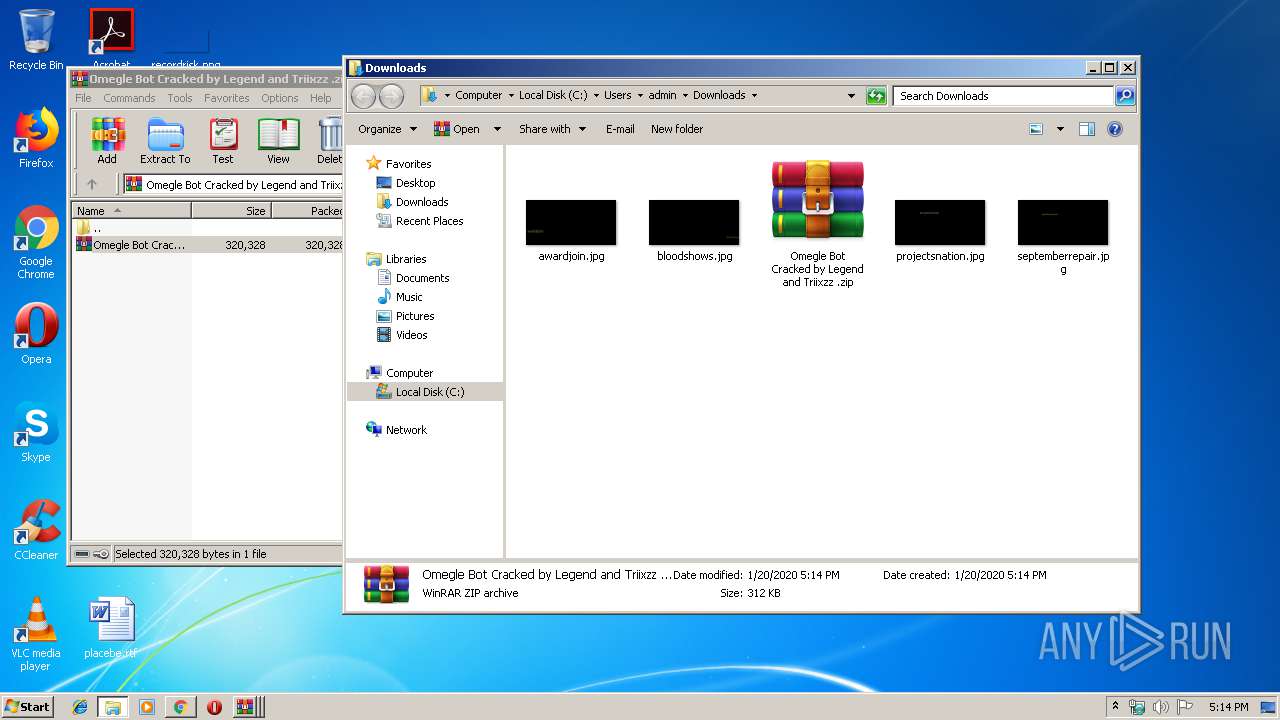Image resolution: width=1280 pixels, height=720 pixels.
Task: Click the E-mail button in Explorer toolbar
Action: tap(620, 129)
